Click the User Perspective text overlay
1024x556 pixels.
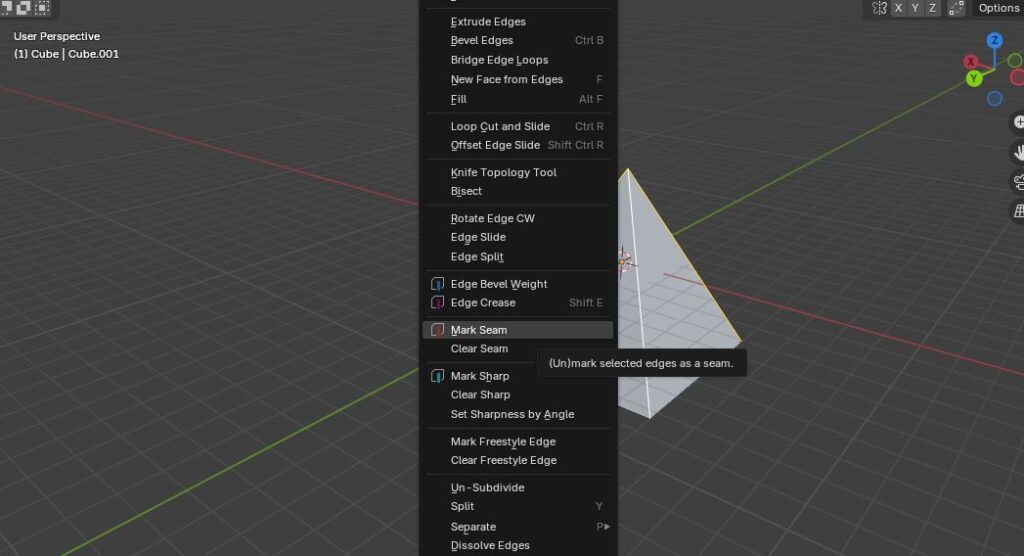pos(57,37)
